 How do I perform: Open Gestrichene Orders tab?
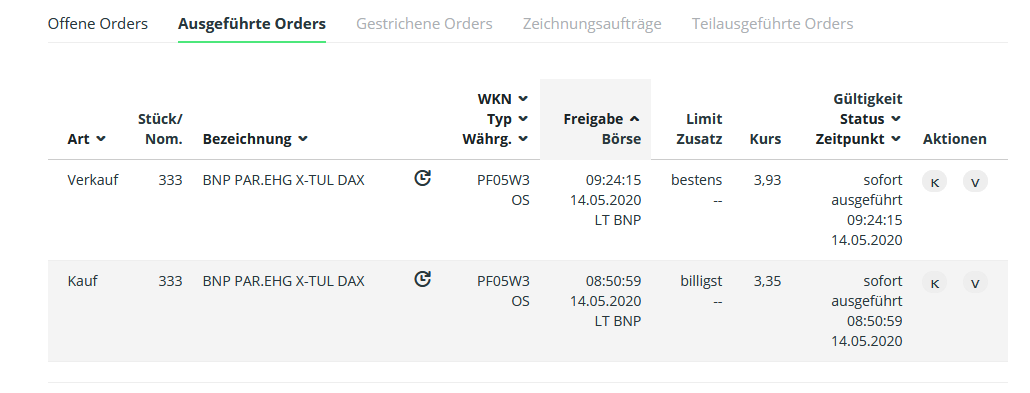[x=424, y=24]
